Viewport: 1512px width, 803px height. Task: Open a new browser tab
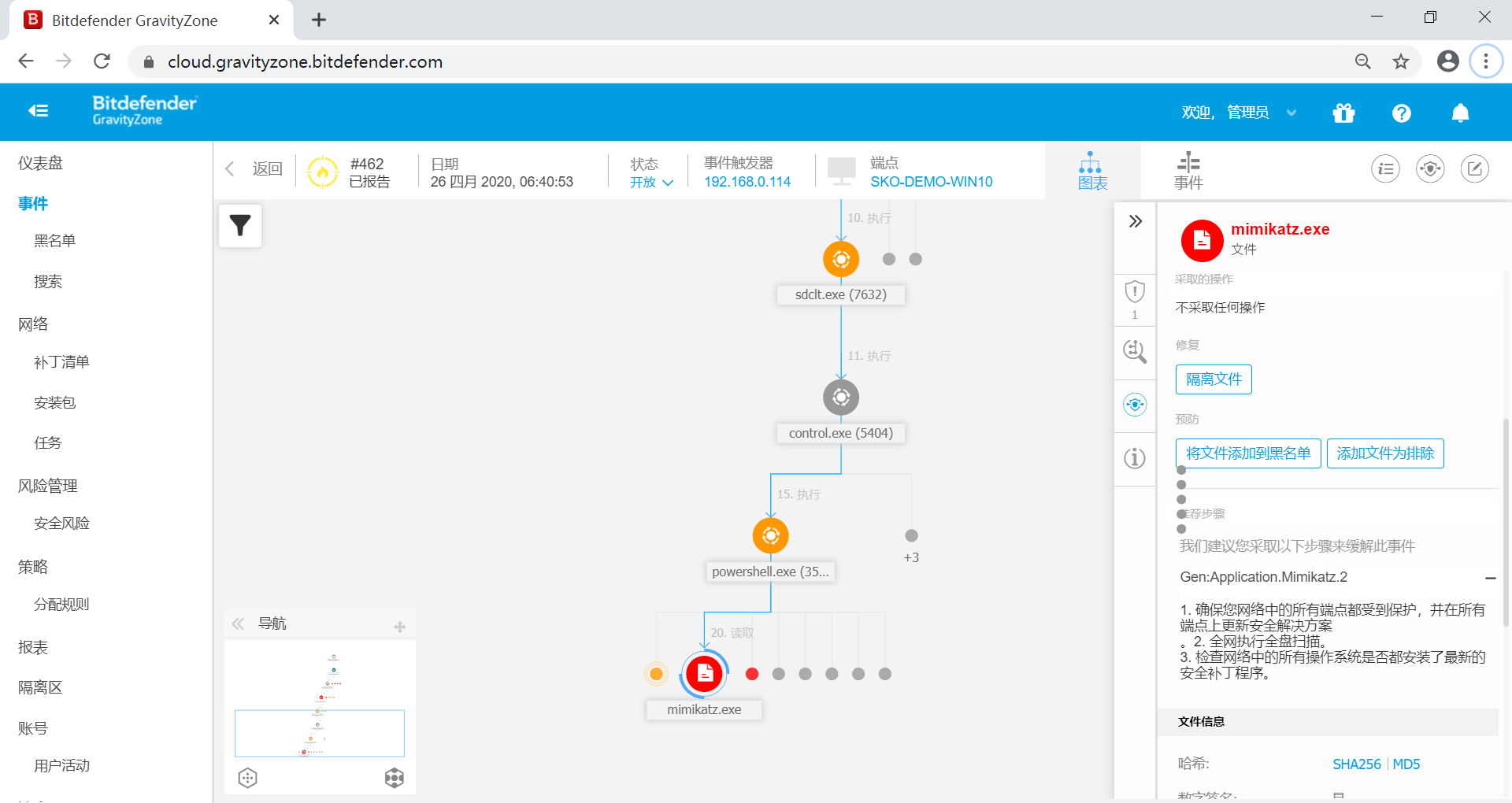[x=319, y=20]
